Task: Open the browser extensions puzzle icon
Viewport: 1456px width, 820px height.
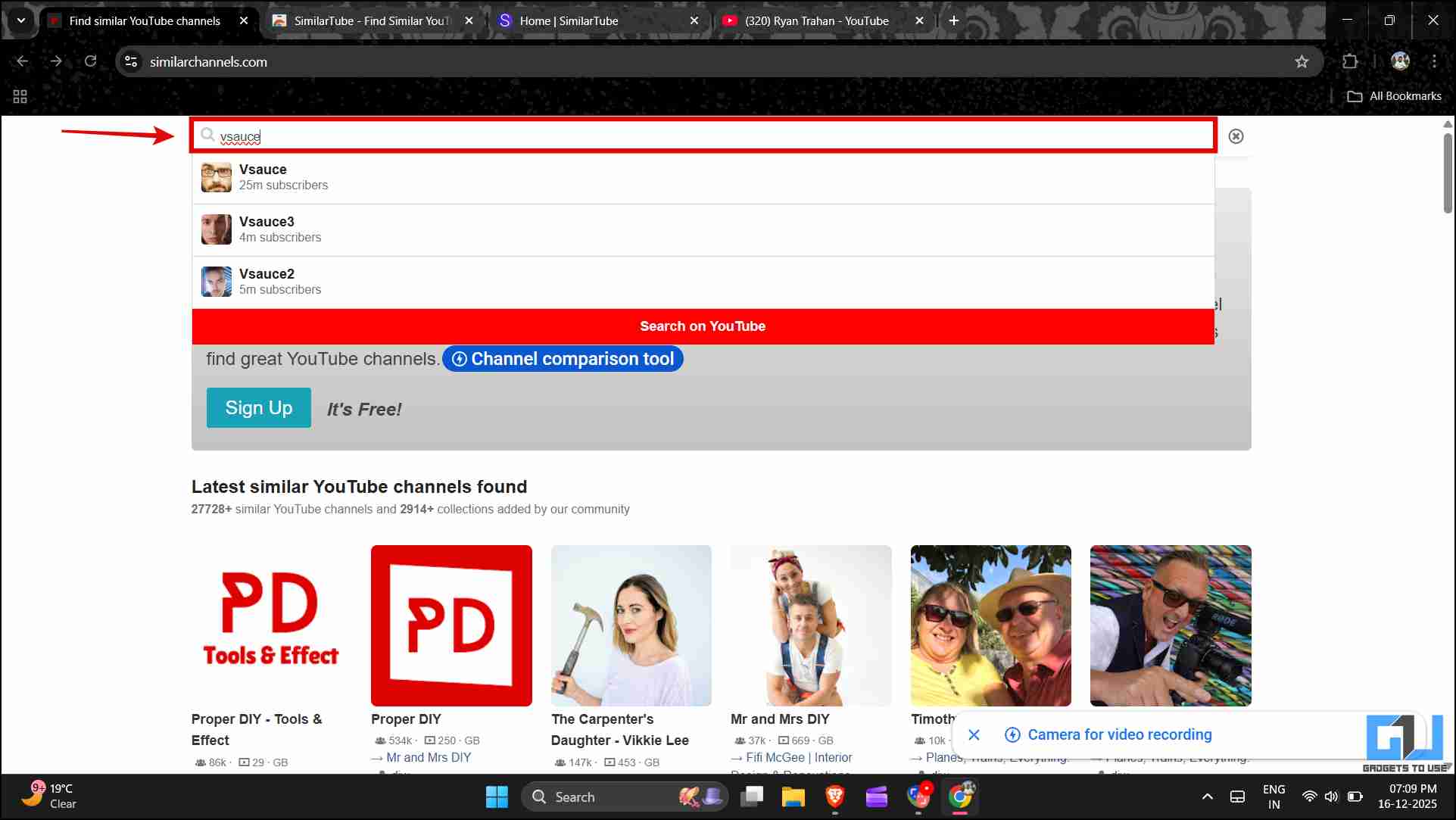Action: coord(1350,62)
